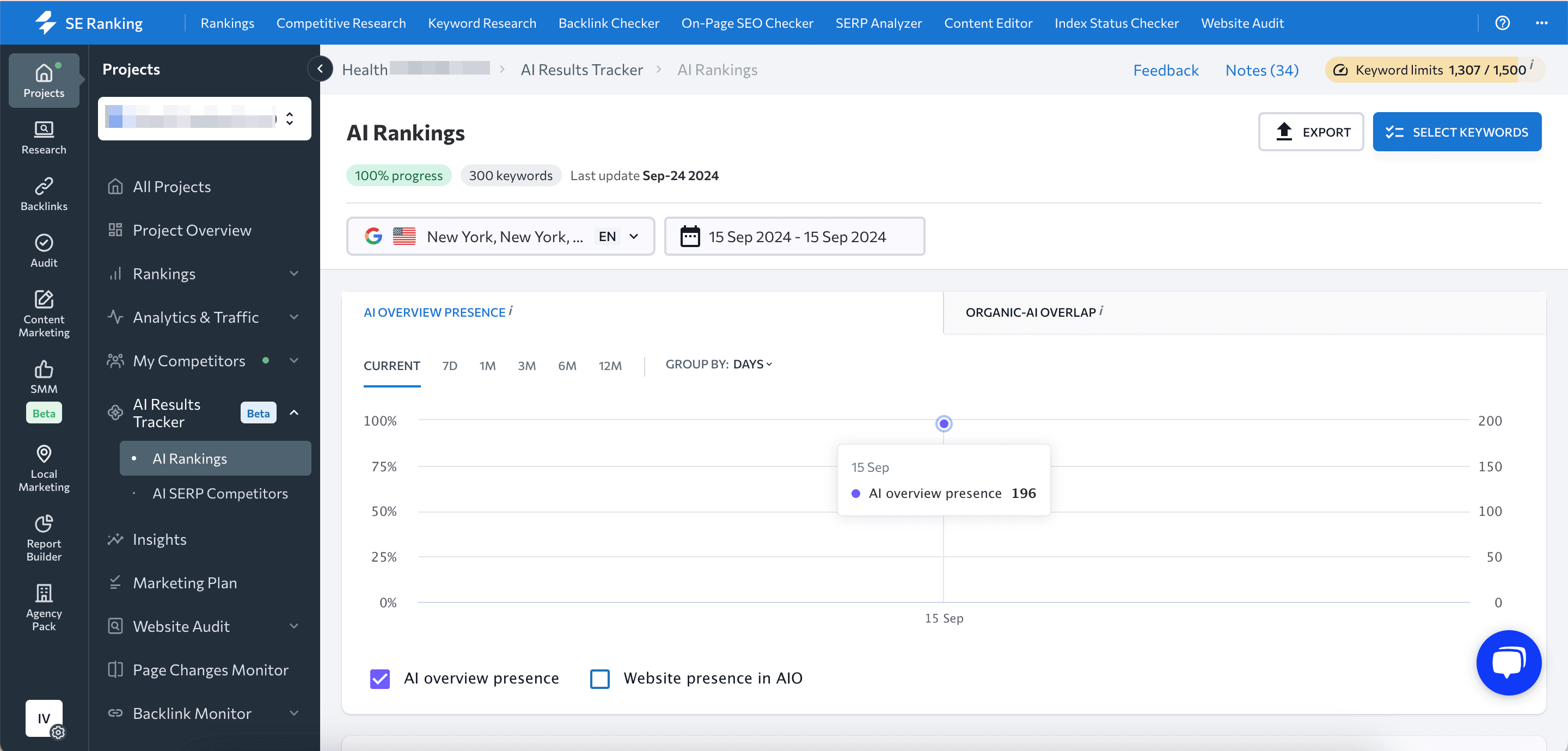The image size is (1568, 751).
Task: Collapse the Projects sidebar with arrow button
Action: (320, 69)
